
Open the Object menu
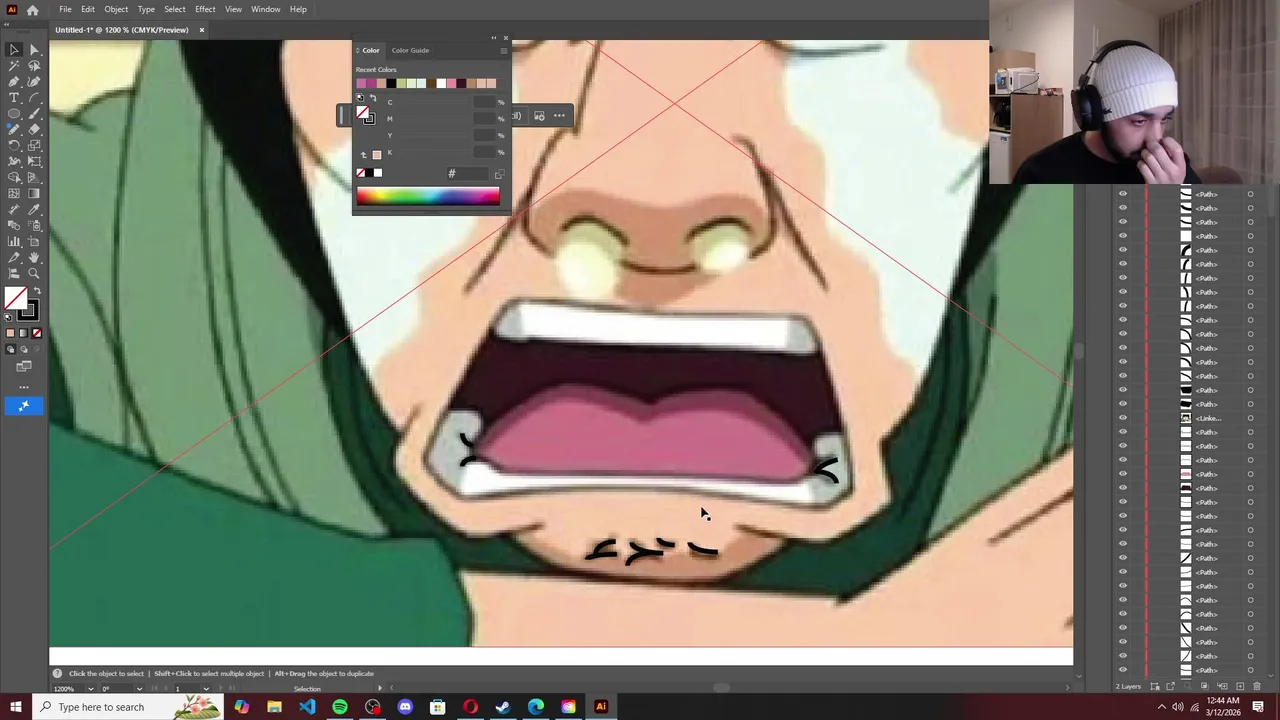tap(116, 9)
